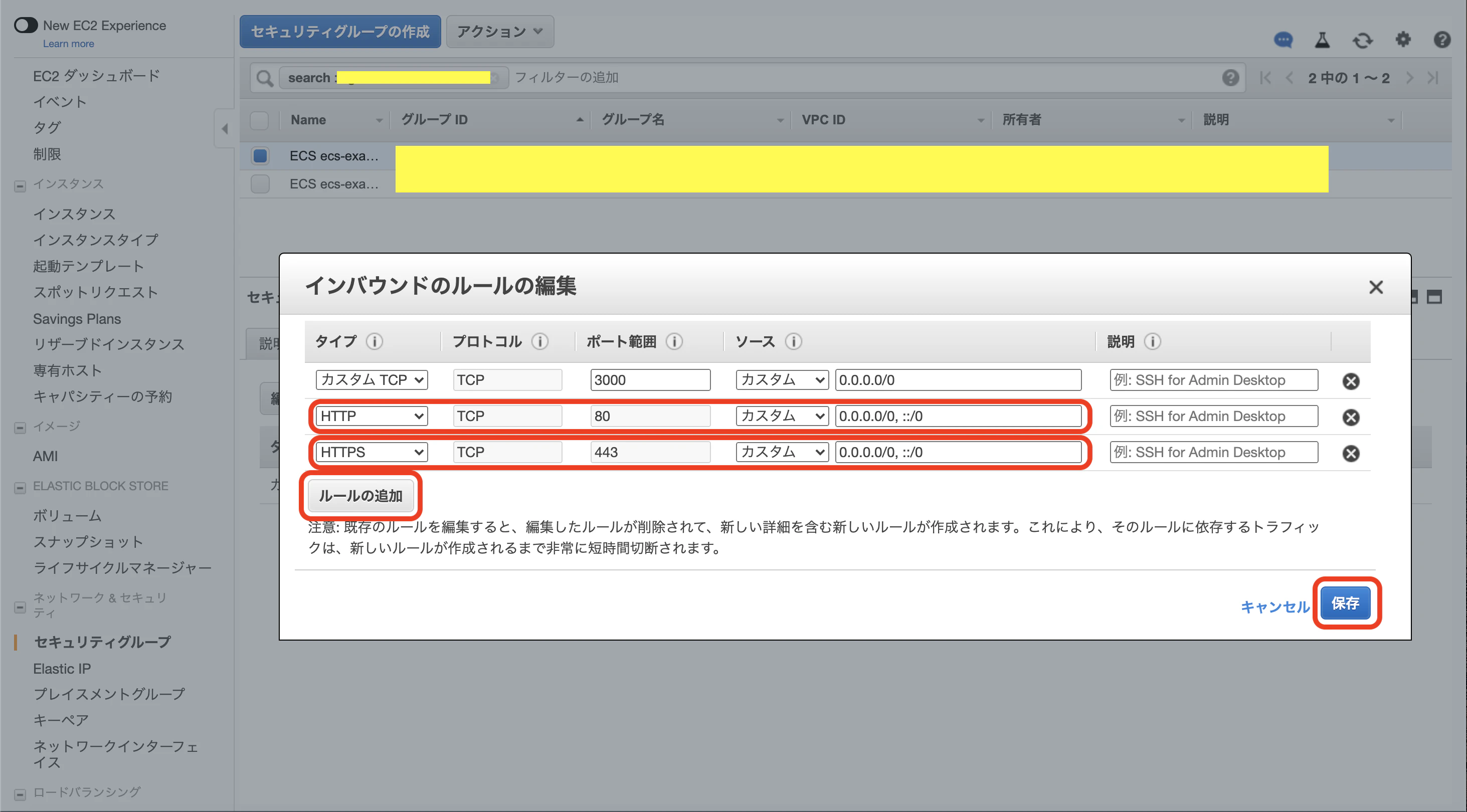This screenshot has height=812, width=1467.
Task: Refresh the security groups list
Action: pos(1363,40)
